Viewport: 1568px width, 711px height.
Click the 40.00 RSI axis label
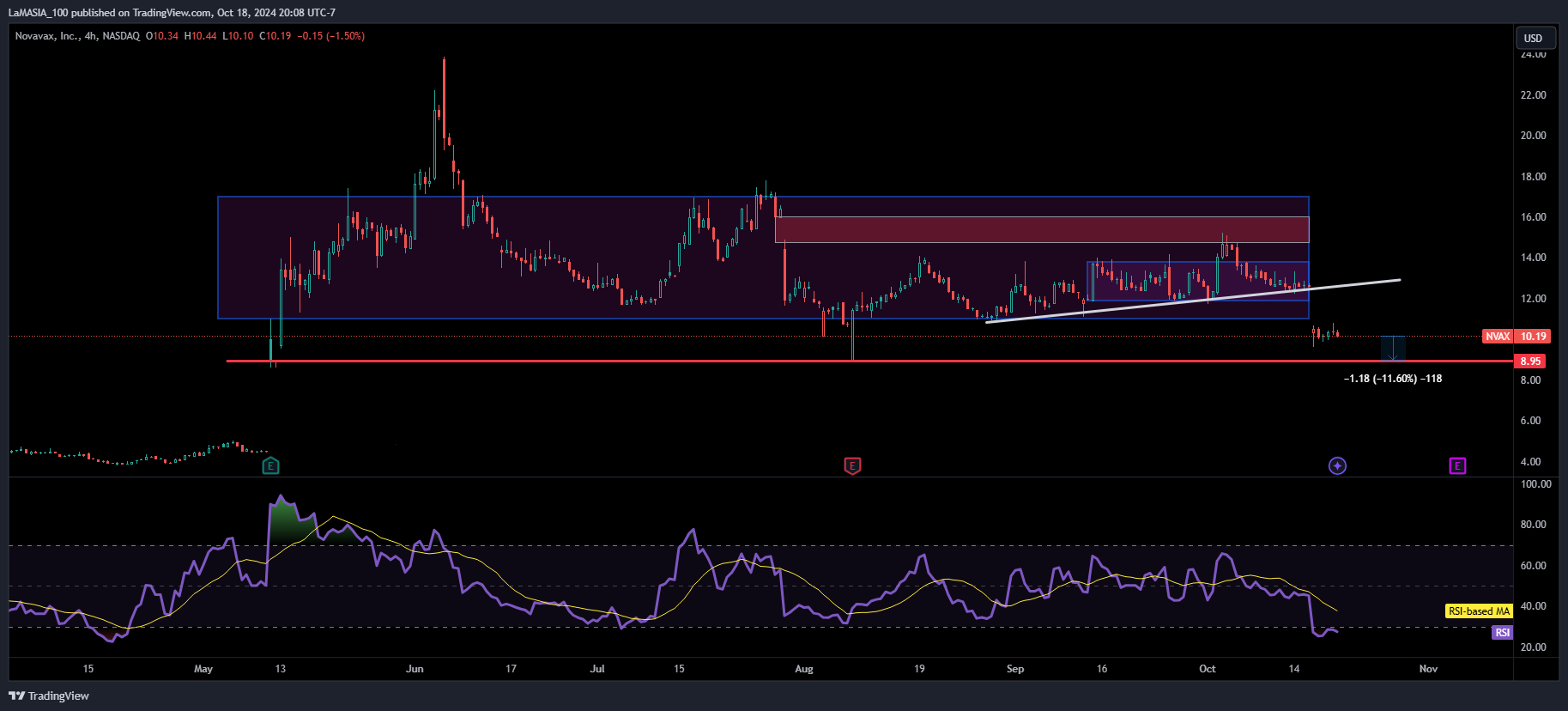tap(1533, 606)
